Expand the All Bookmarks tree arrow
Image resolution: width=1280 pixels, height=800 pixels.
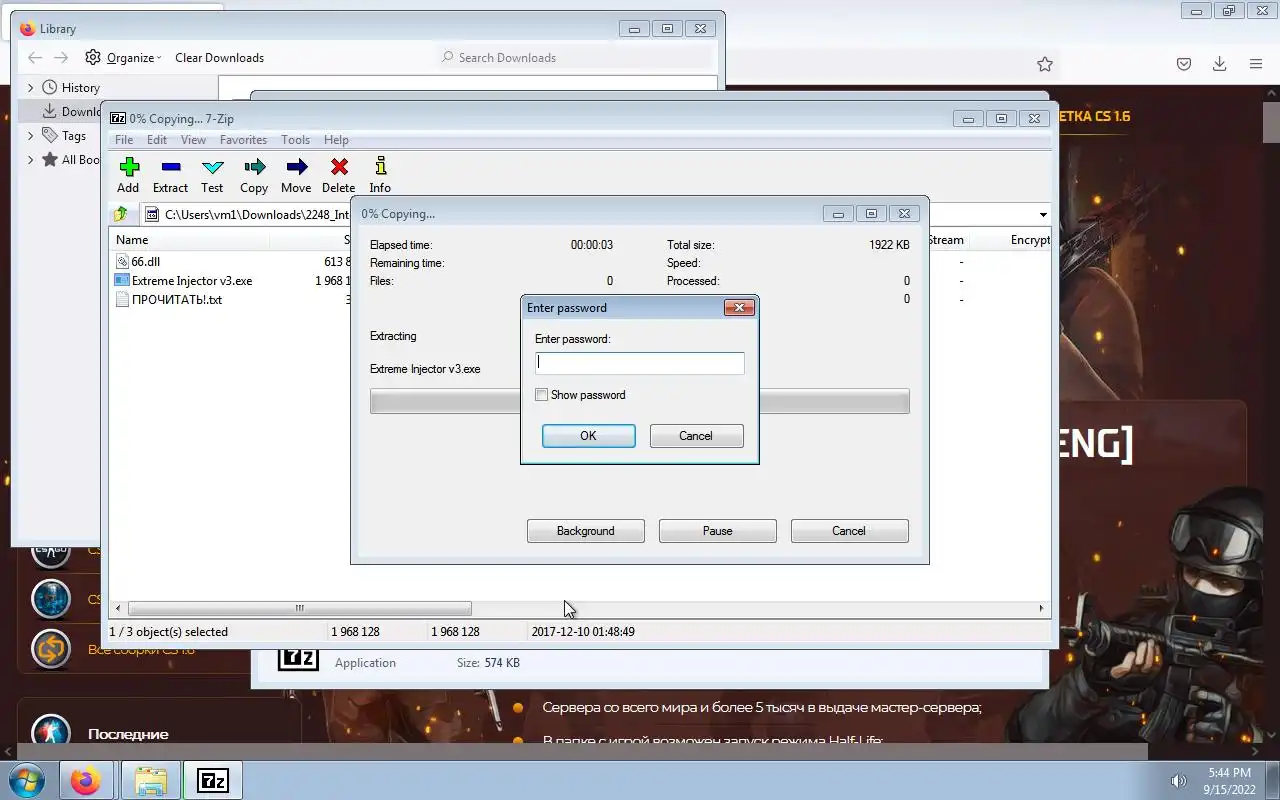(30, 160)
